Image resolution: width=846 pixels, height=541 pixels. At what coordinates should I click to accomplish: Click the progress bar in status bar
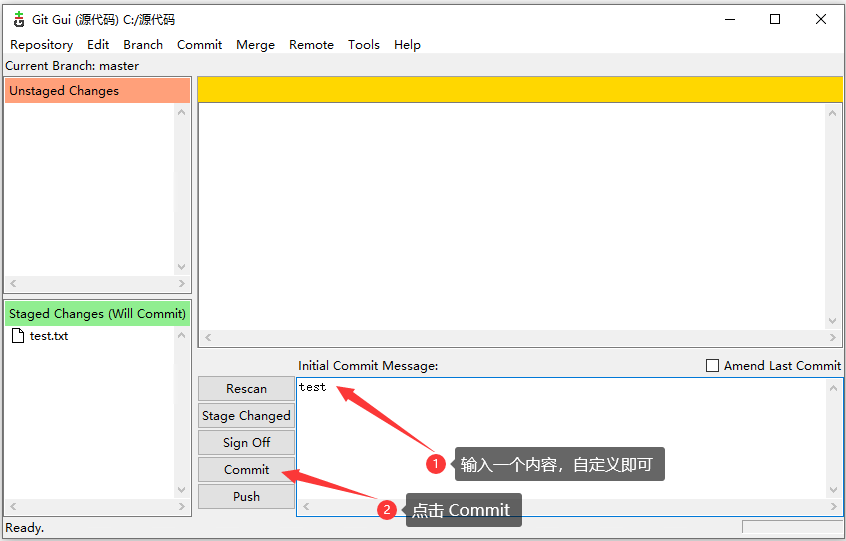pyautogui.click(x=793, y=527)
